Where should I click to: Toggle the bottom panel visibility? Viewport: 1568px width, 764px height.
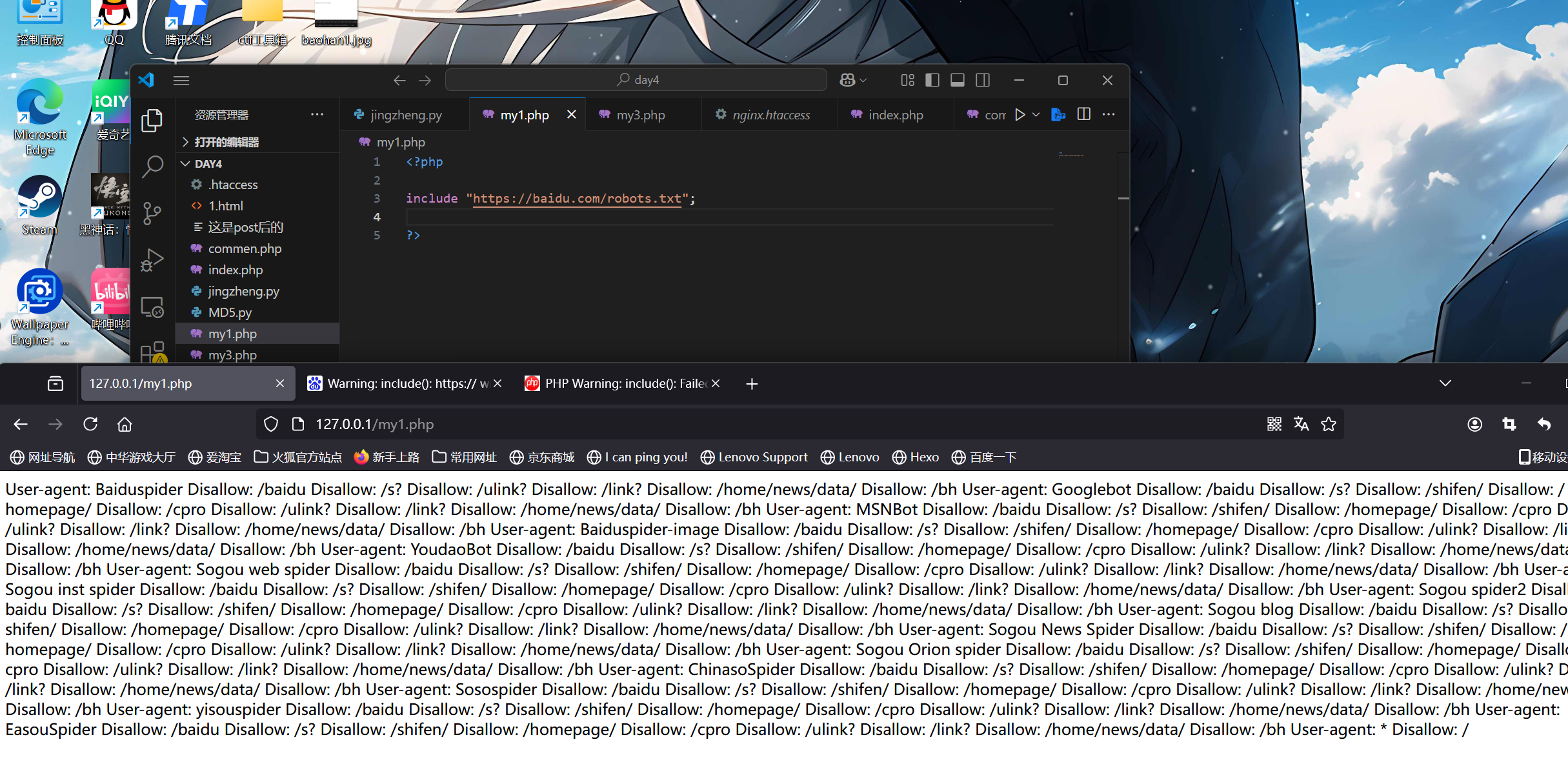(958, 80)
